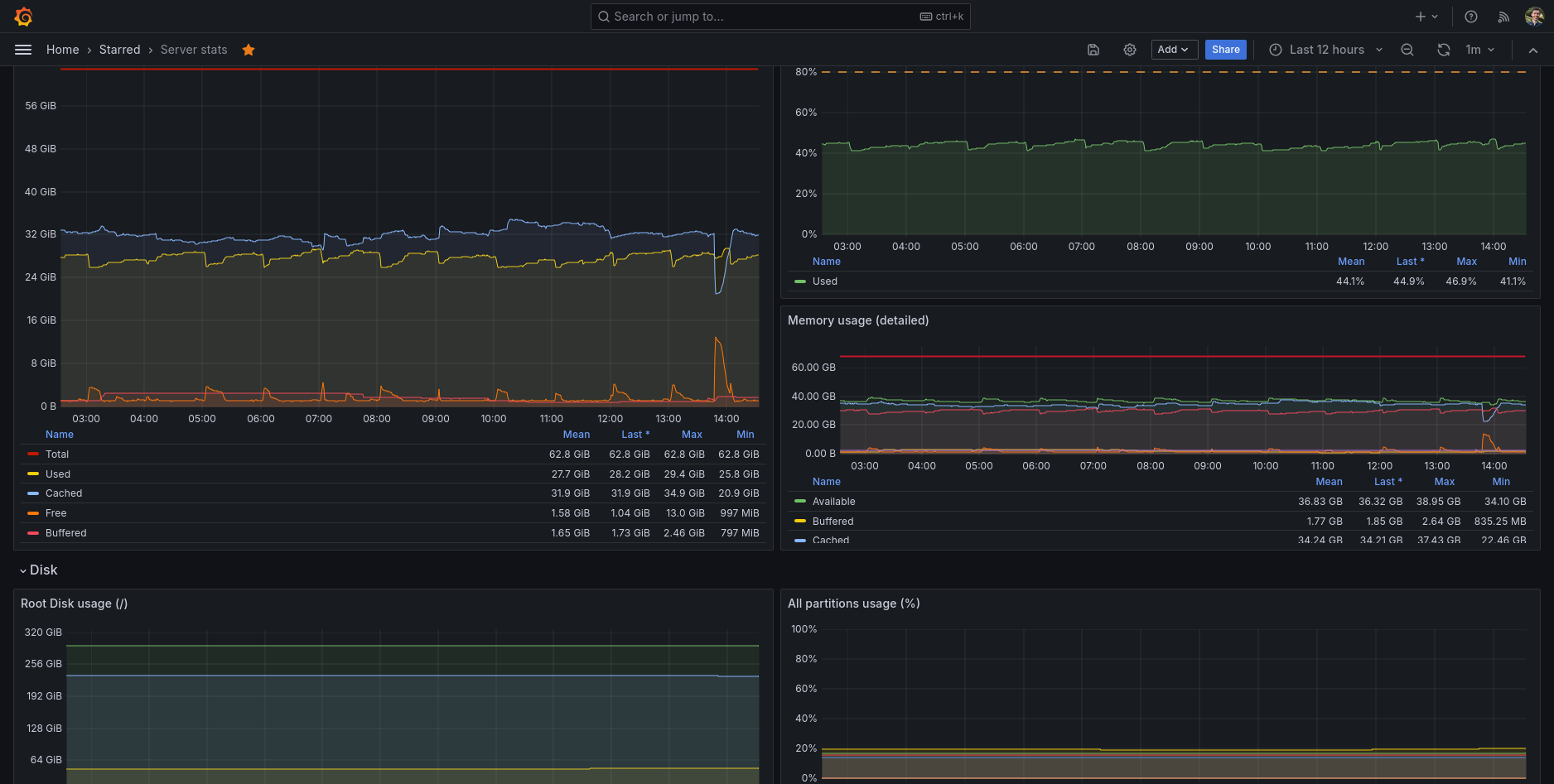
Task: Refresh the dashboard now
Action: coord(1444,50)
